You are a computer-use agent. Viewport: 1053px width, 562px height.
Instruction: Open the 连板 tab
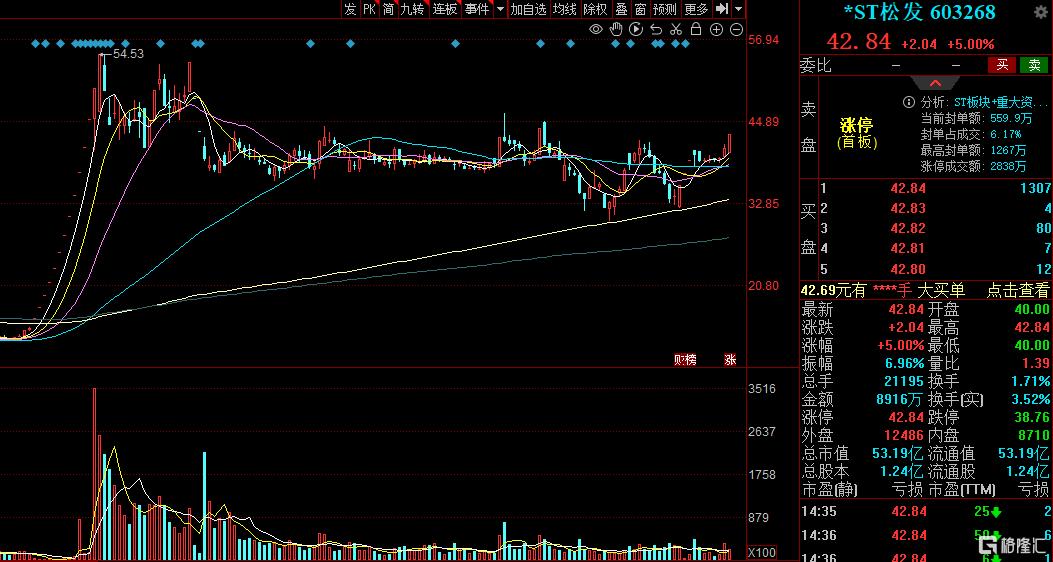pyautogui.click(x=445, y=9)
